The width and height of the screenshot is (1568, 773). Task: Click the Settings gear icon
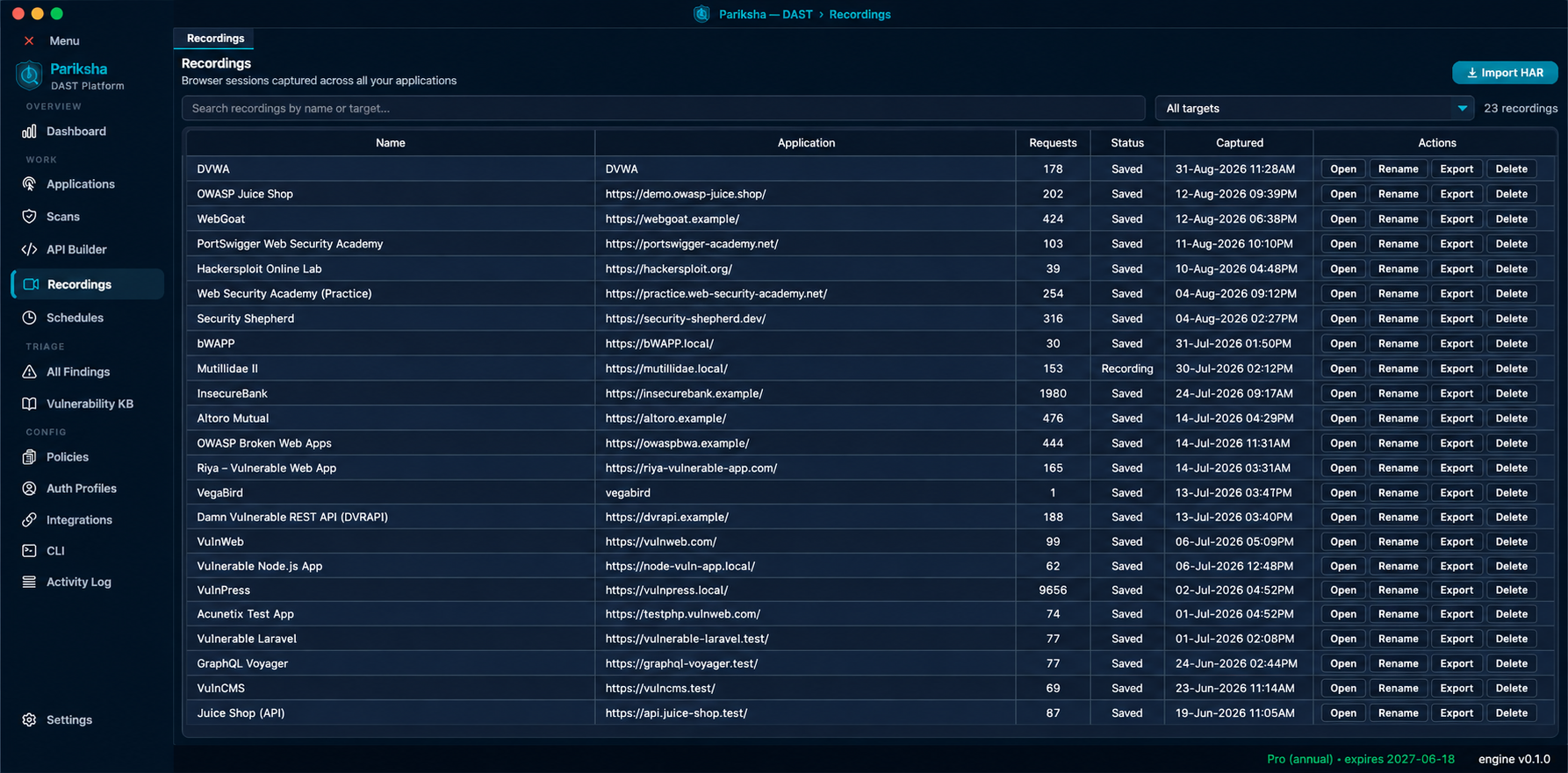pyautogui.click(x=29, y=719)
